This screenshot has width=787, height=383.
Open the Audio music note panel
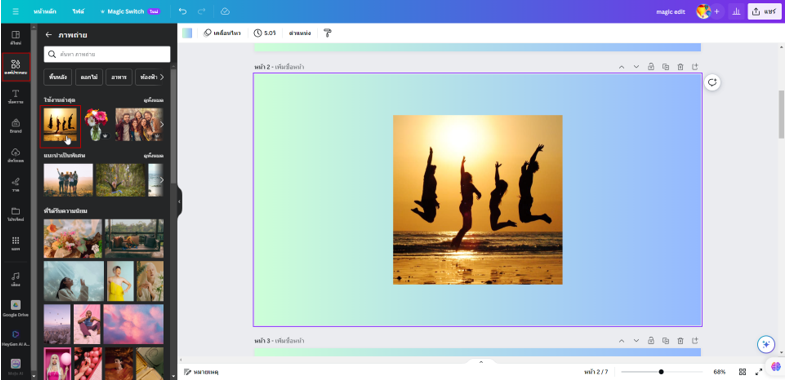pyautogui.click(x=16, y=279)
